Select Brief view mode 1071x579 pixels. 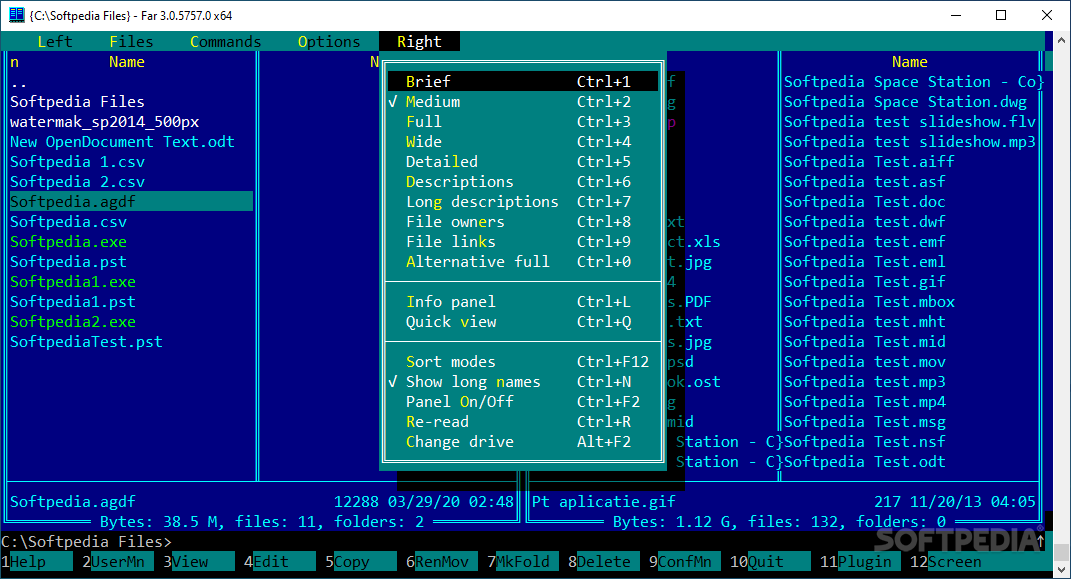point(523,81)
